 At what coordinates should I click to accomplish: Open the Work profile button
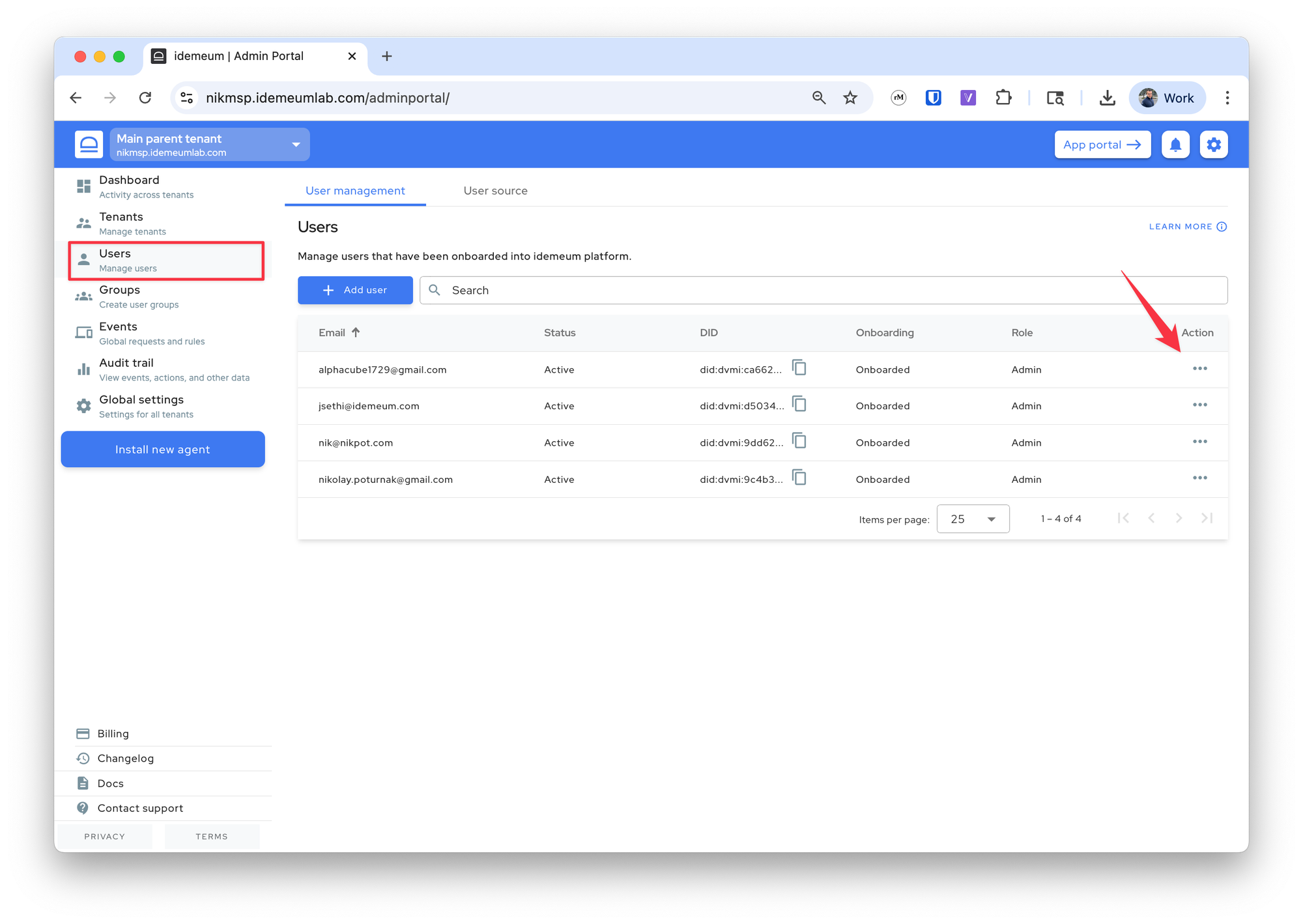coord(1167,98)
